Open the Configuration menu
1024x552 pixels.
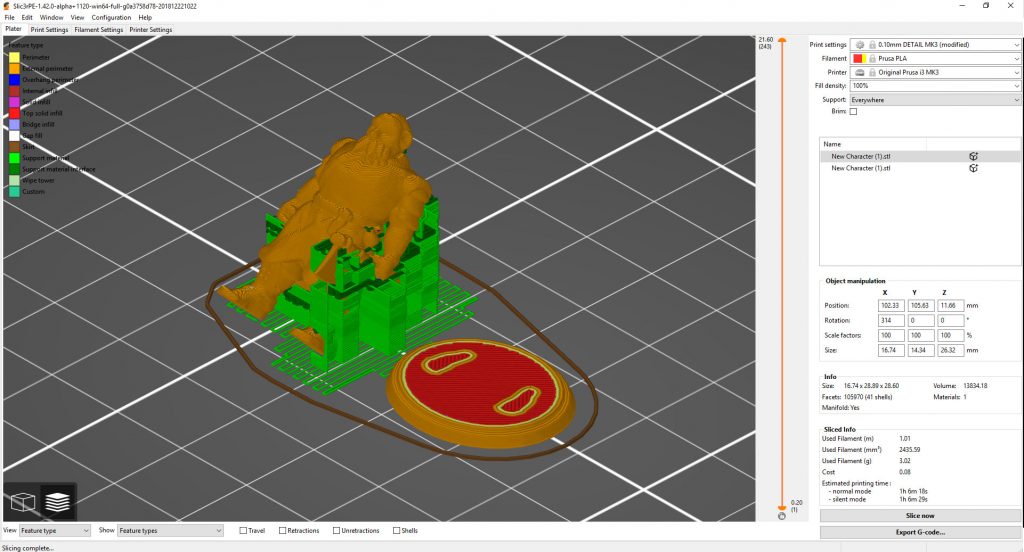[x=111, y=18]
